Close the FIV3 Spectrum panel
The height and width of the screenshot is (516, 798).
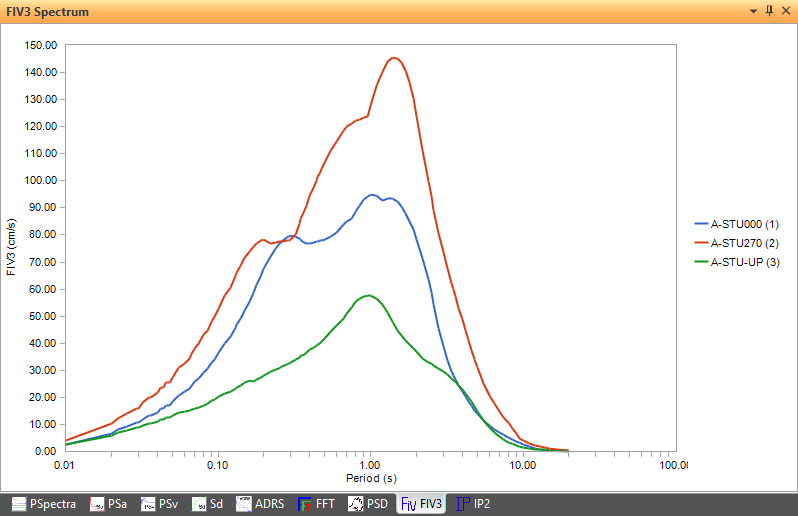[x=785, y=11]
